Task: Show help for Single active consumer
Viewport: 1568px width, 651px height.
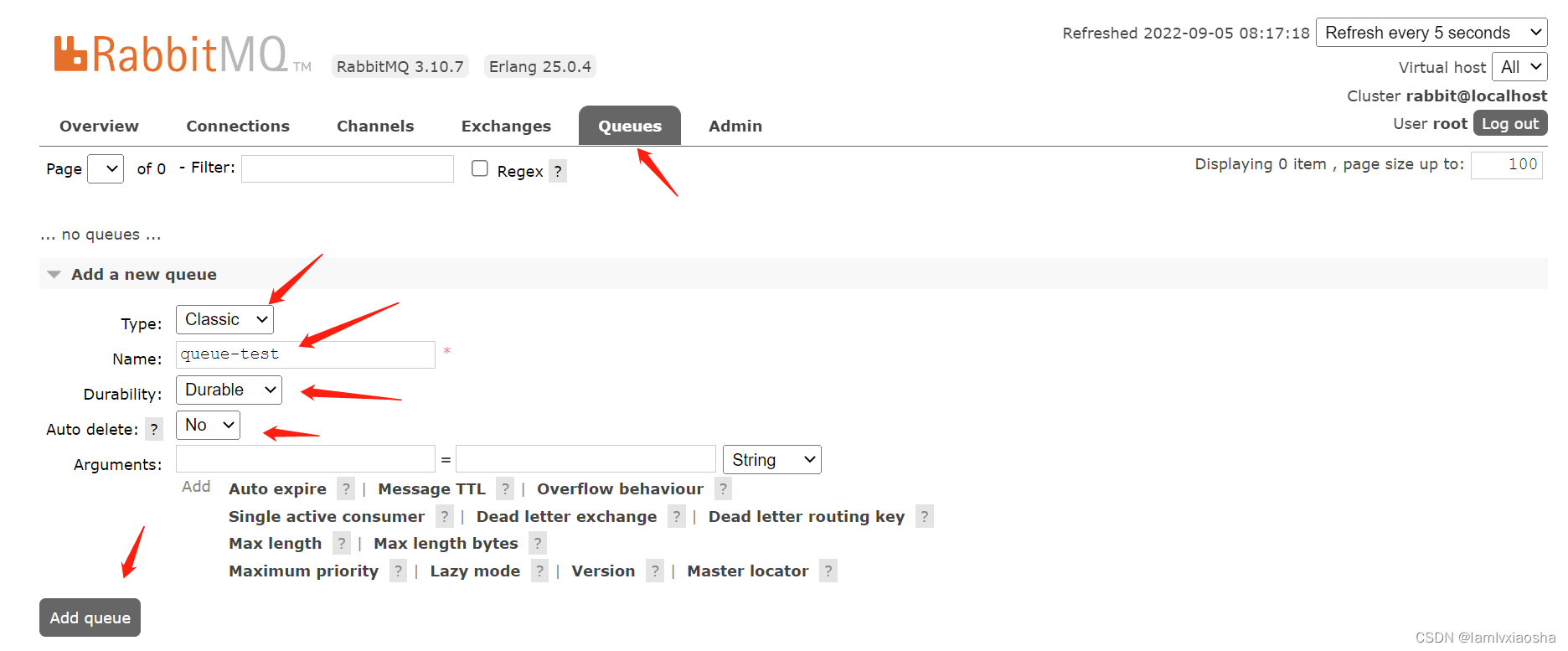Action: pos(445,516)
